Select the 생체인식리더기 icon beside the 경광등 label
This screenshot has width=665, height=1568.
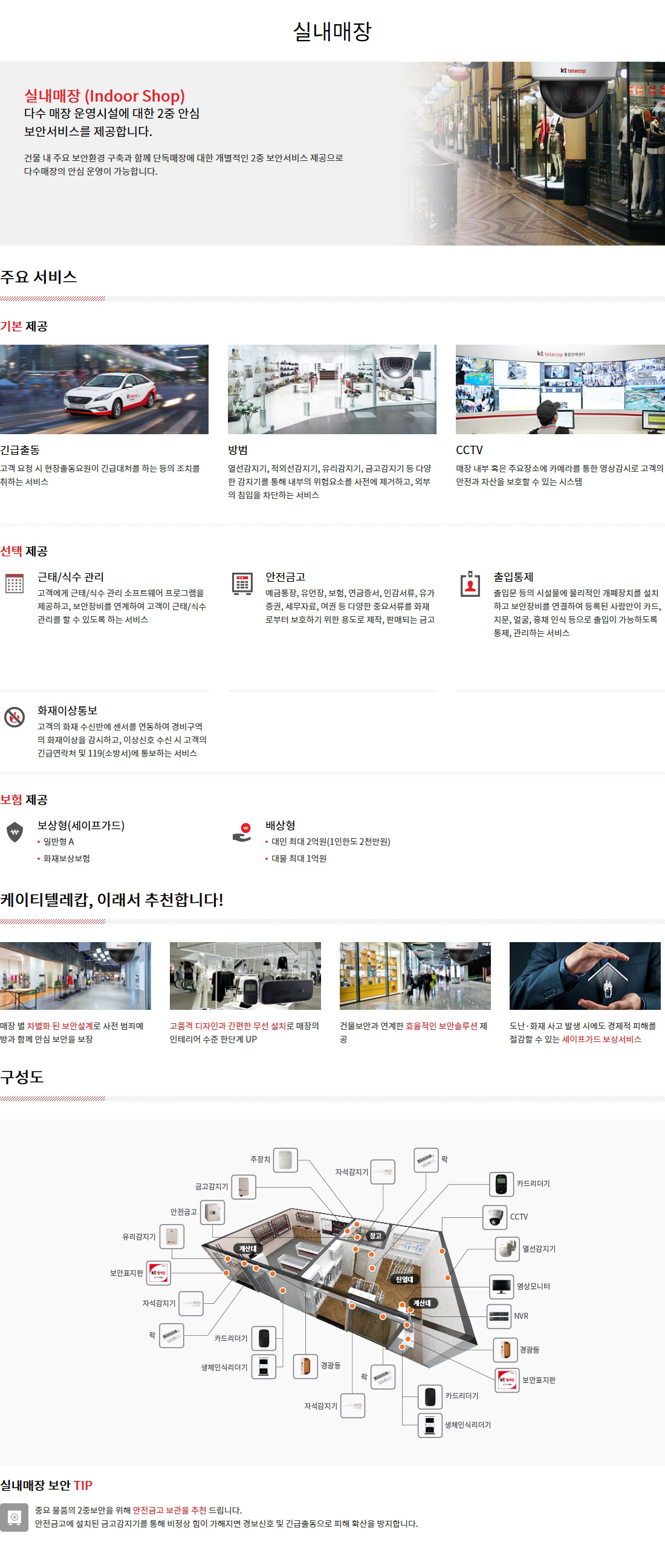264,1367
